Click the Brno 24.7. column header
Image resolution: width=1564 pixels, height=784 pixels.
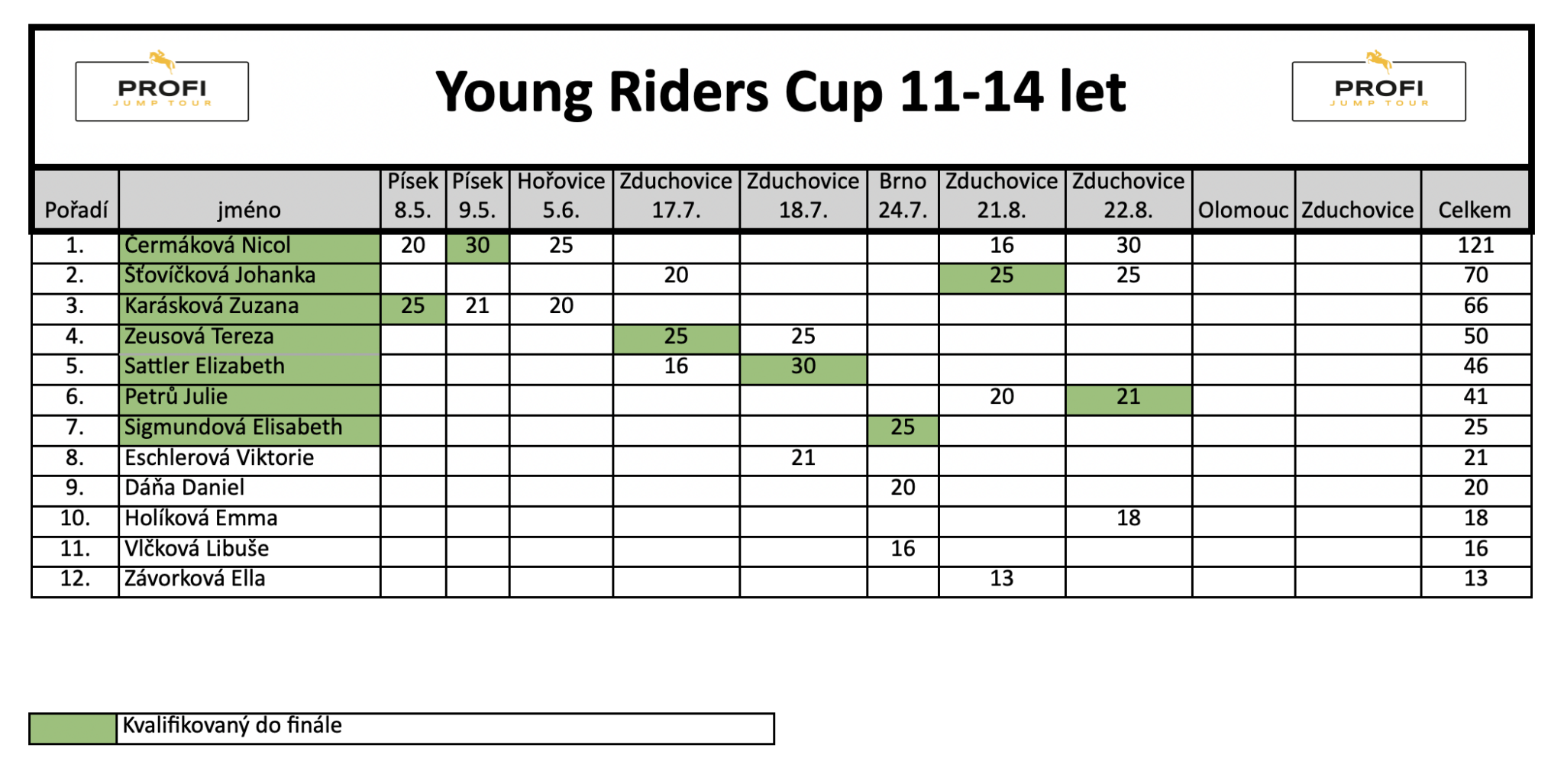(903, 199)
